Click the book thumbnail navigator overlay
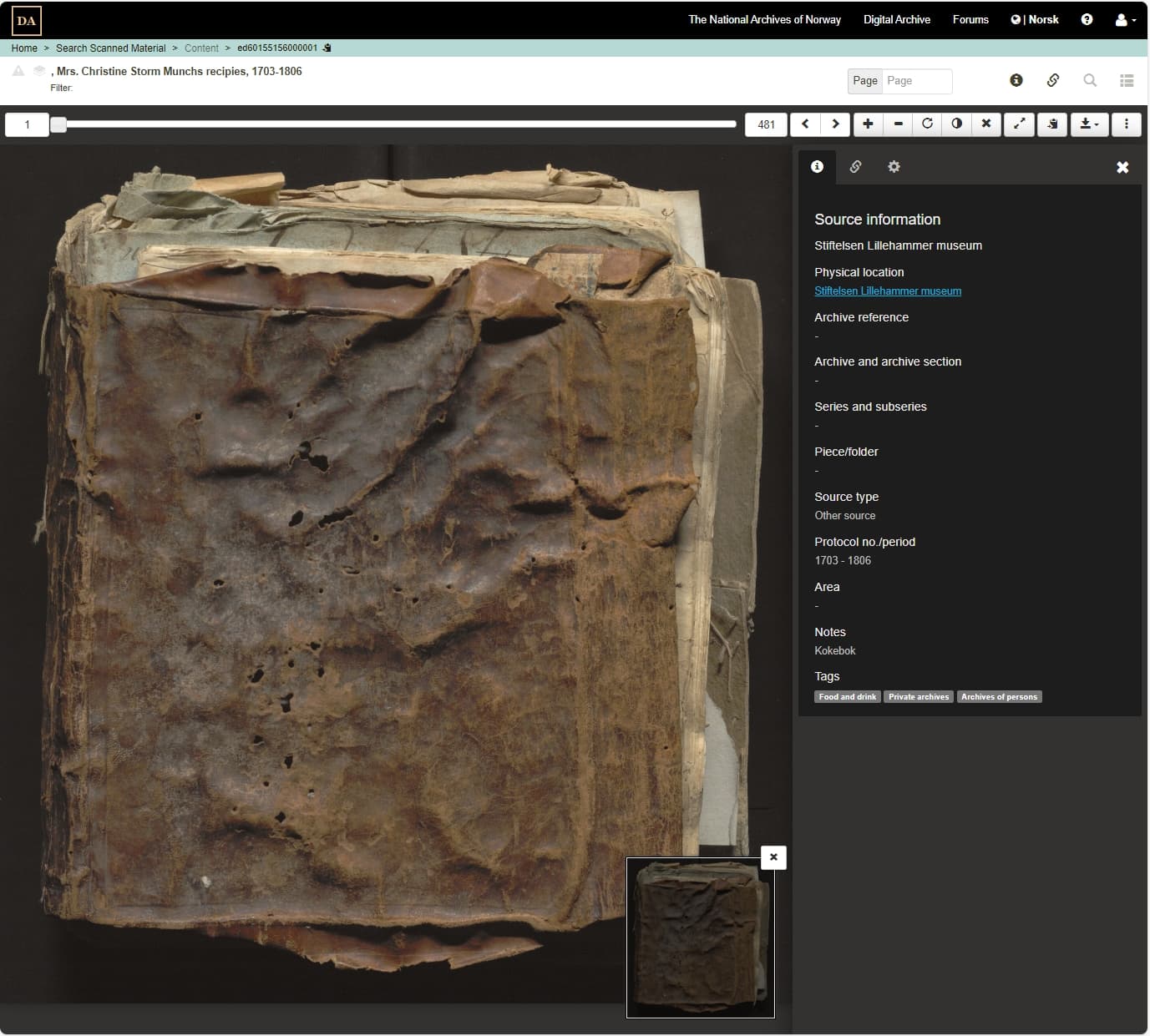 tap(700, 937)
